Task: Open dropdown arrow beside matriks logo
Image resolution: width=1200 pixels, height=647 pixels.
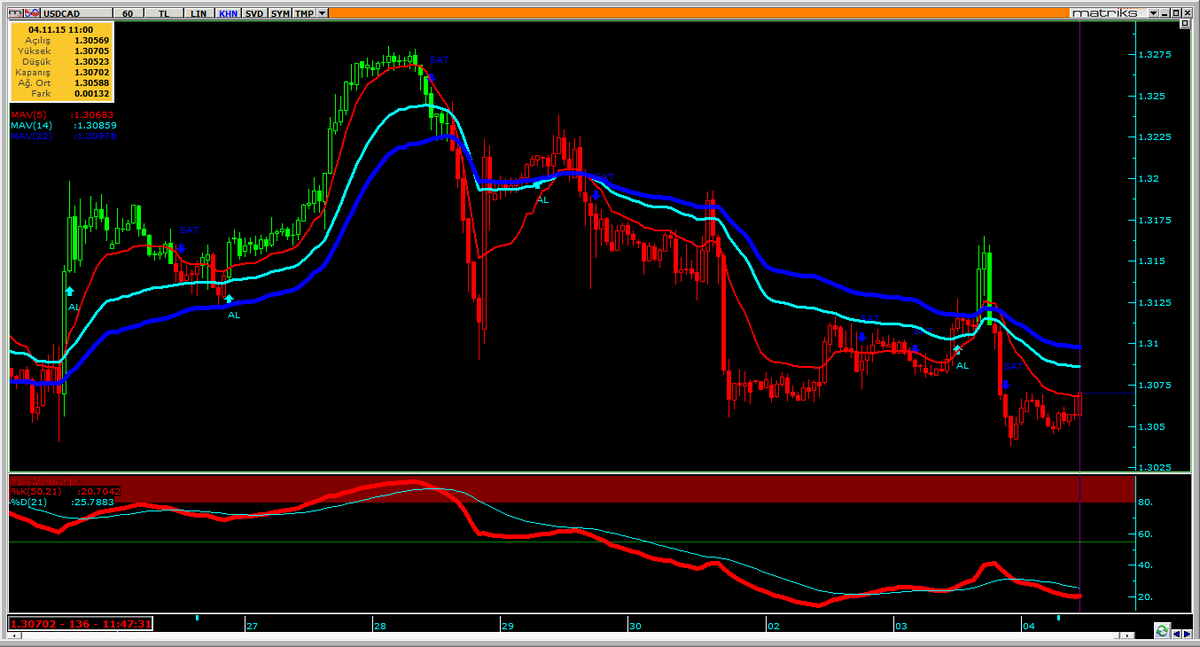Action: pos(1153,13)
